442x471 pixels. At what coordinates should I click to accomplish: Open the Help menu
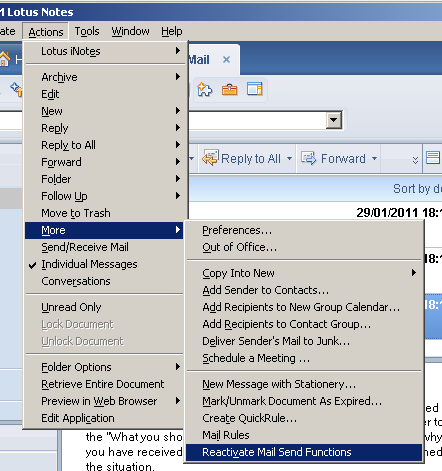[x=172, y=31]
